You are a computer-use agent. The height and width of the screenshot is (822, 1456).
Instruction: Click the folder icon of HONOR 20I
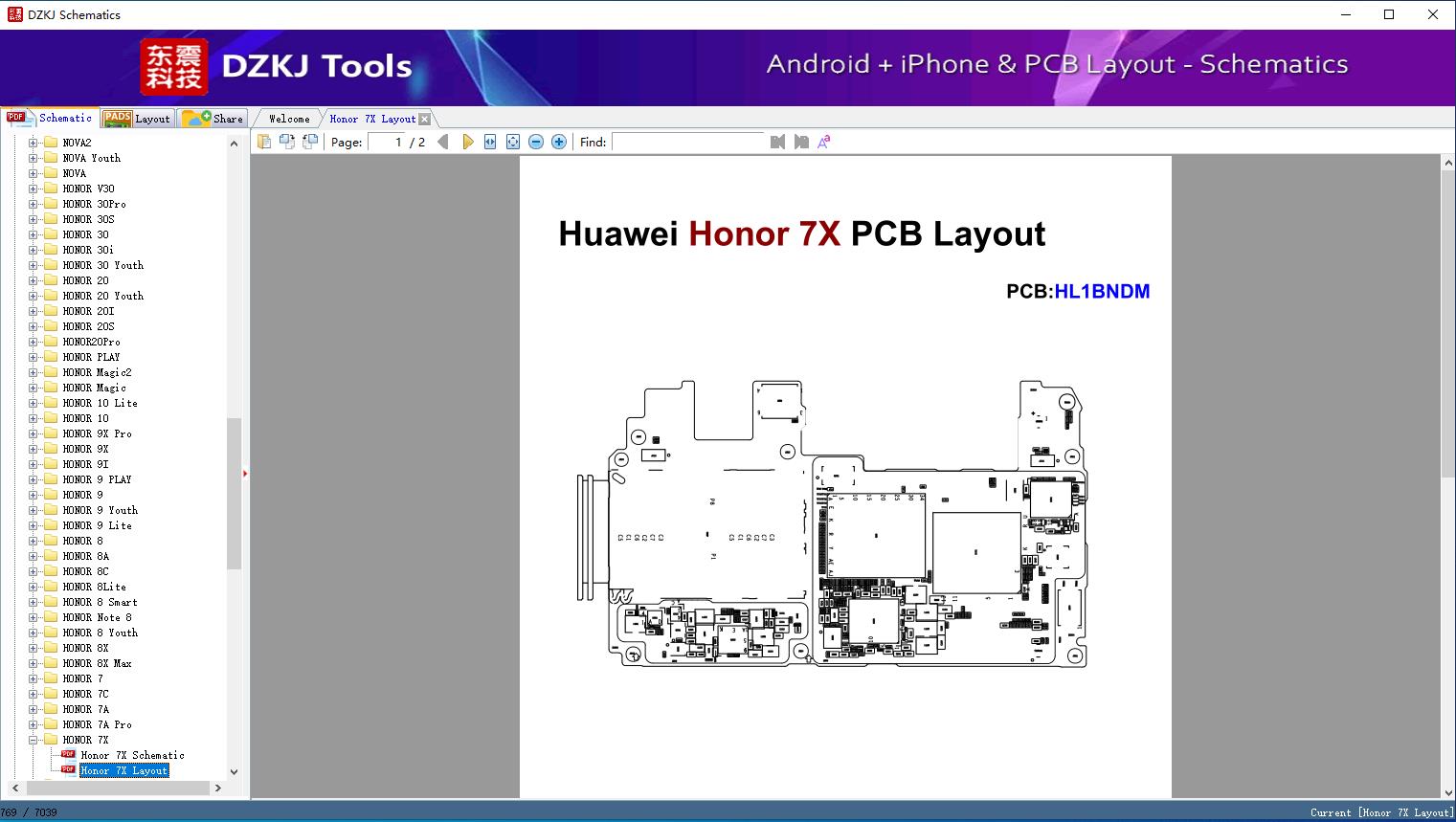tap(51, 311)
